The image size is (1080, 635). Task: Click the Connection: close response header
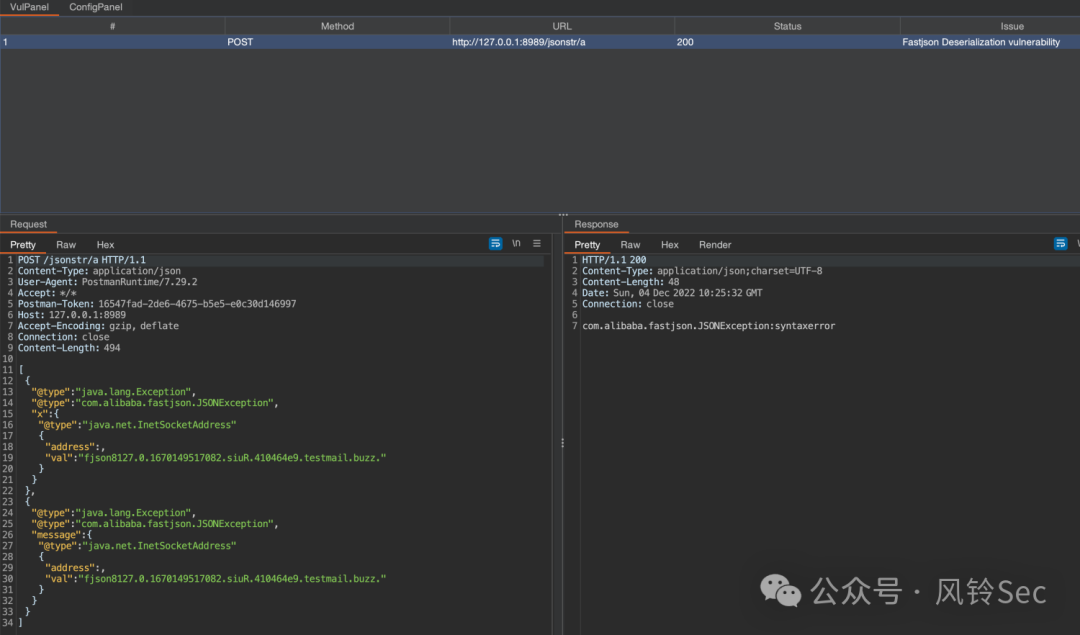pyautogui.click(x=628, y=304)
